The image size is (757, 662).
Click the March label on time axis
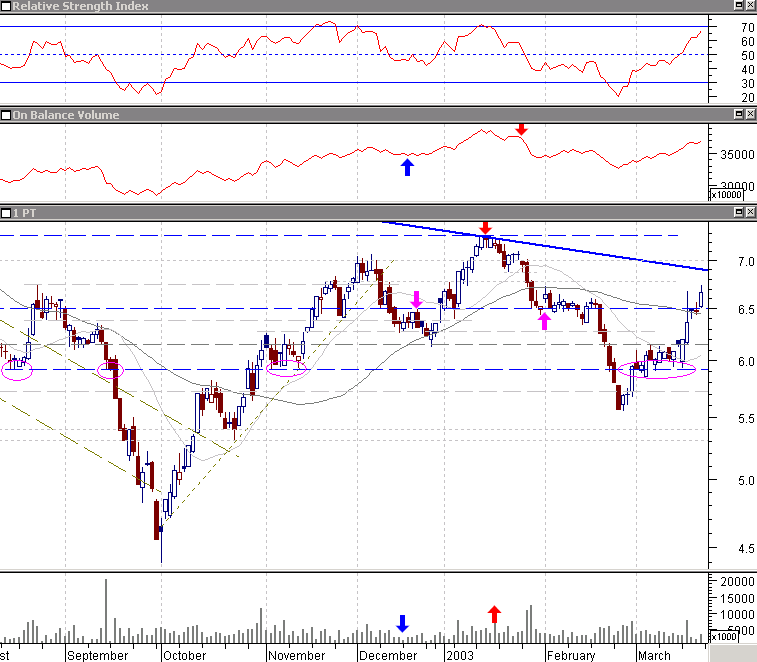click(x=654, y=655)
